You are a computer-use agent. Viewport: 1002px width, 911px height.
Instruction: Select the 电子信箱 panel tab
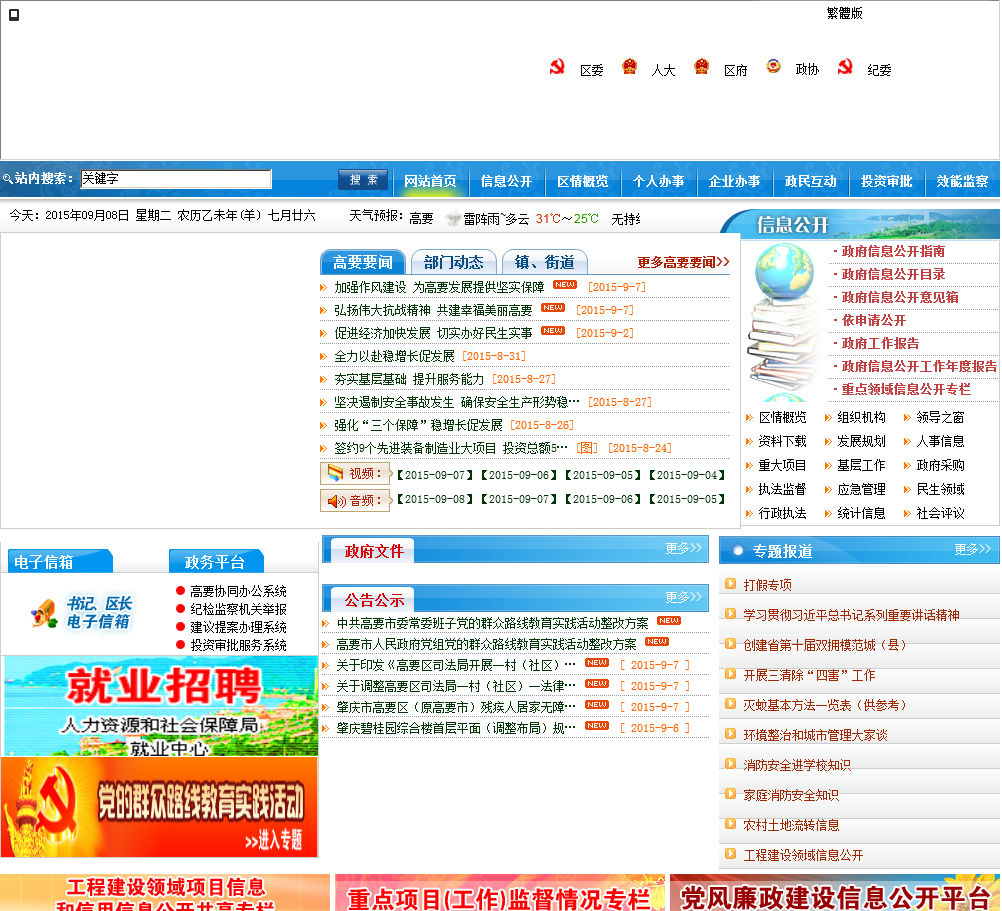(60, 561)
